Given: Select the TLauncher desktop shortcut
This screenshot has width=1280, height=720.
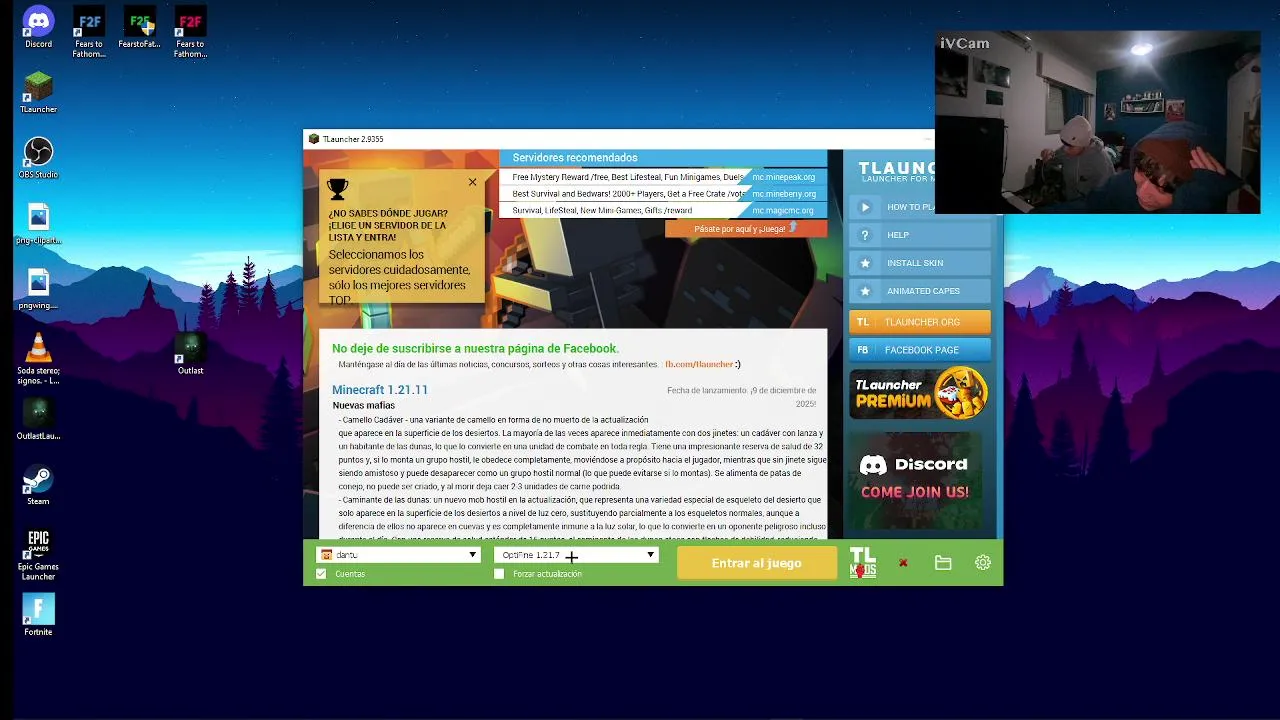Looking at the screenshot, I should click(38, 93).
